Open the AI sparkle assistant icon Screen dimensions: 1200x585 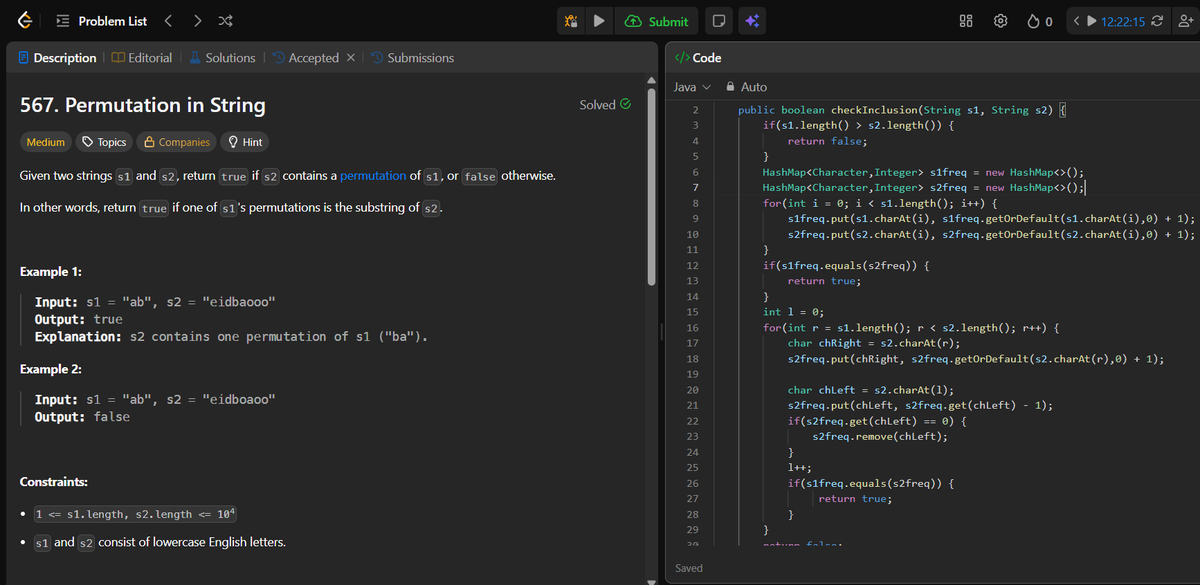pyautogui.click(x=752, y=21)
